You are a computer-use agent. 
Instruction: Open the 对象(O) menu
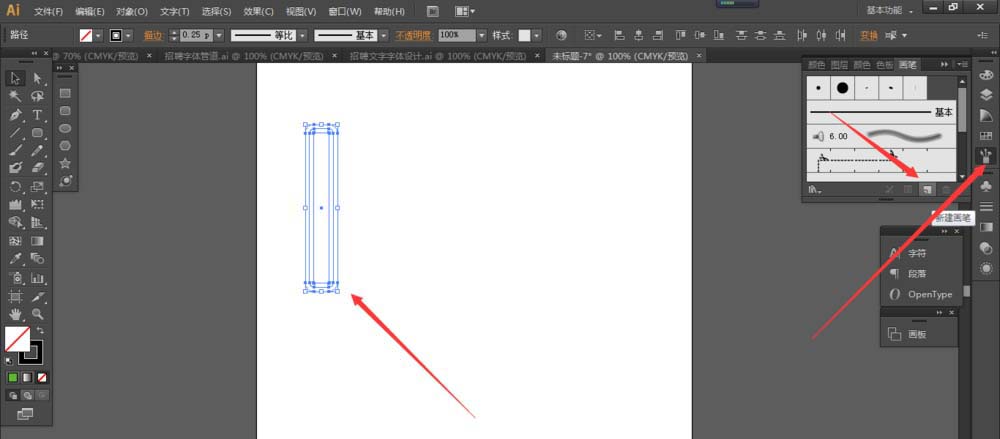tap(132, 11)
